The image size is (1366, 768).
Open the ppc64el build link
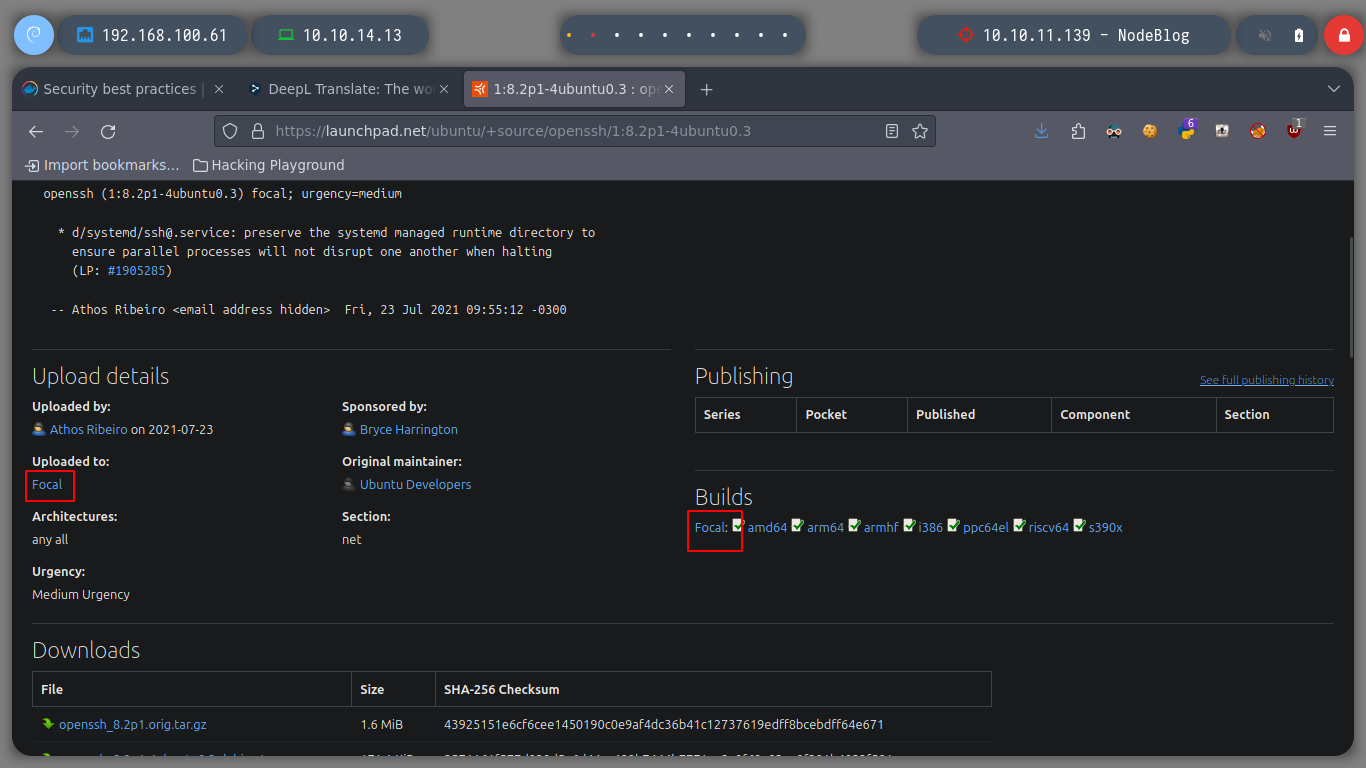click(x=986, y=527)
